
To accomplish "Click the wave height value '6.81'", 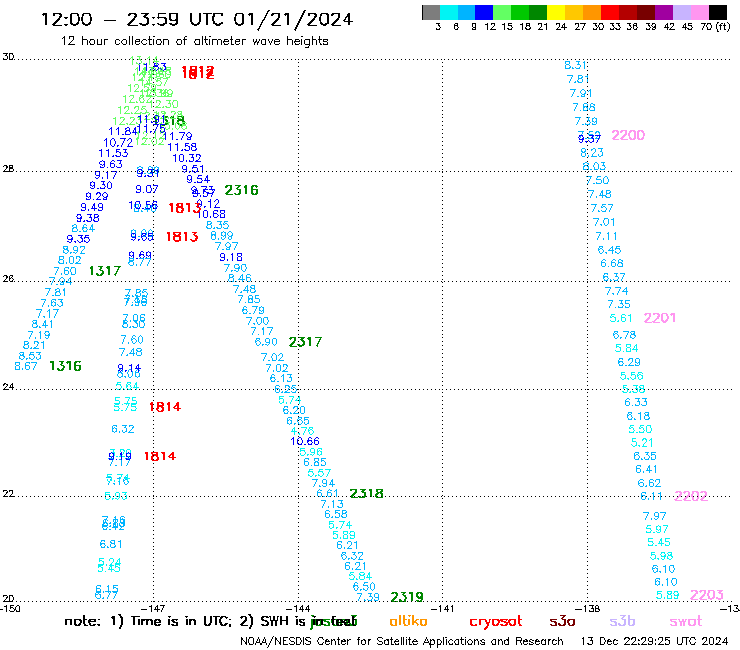I will click(111, 544).
